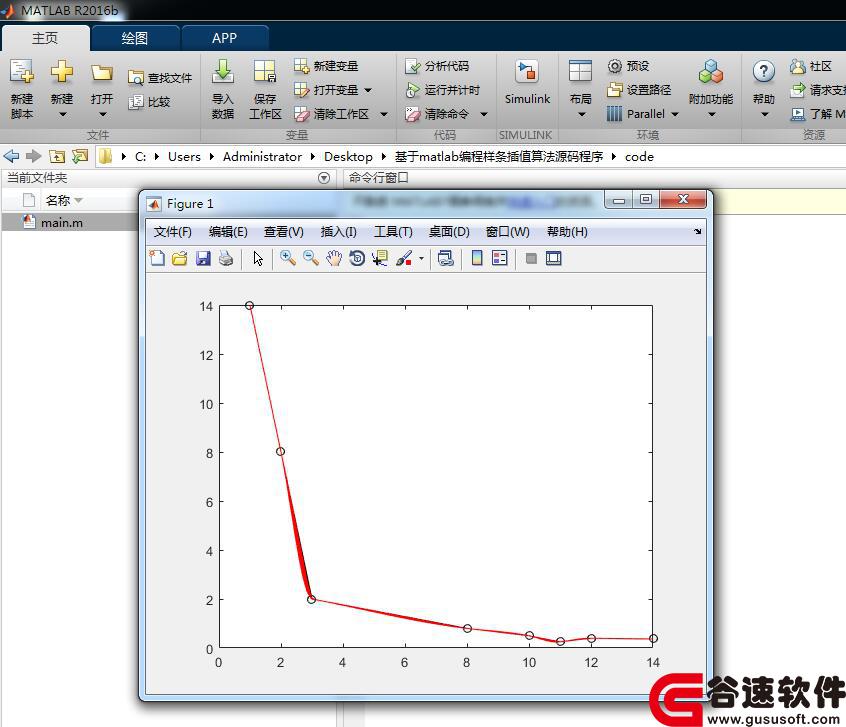Go up one folder level

pos(57,157)
